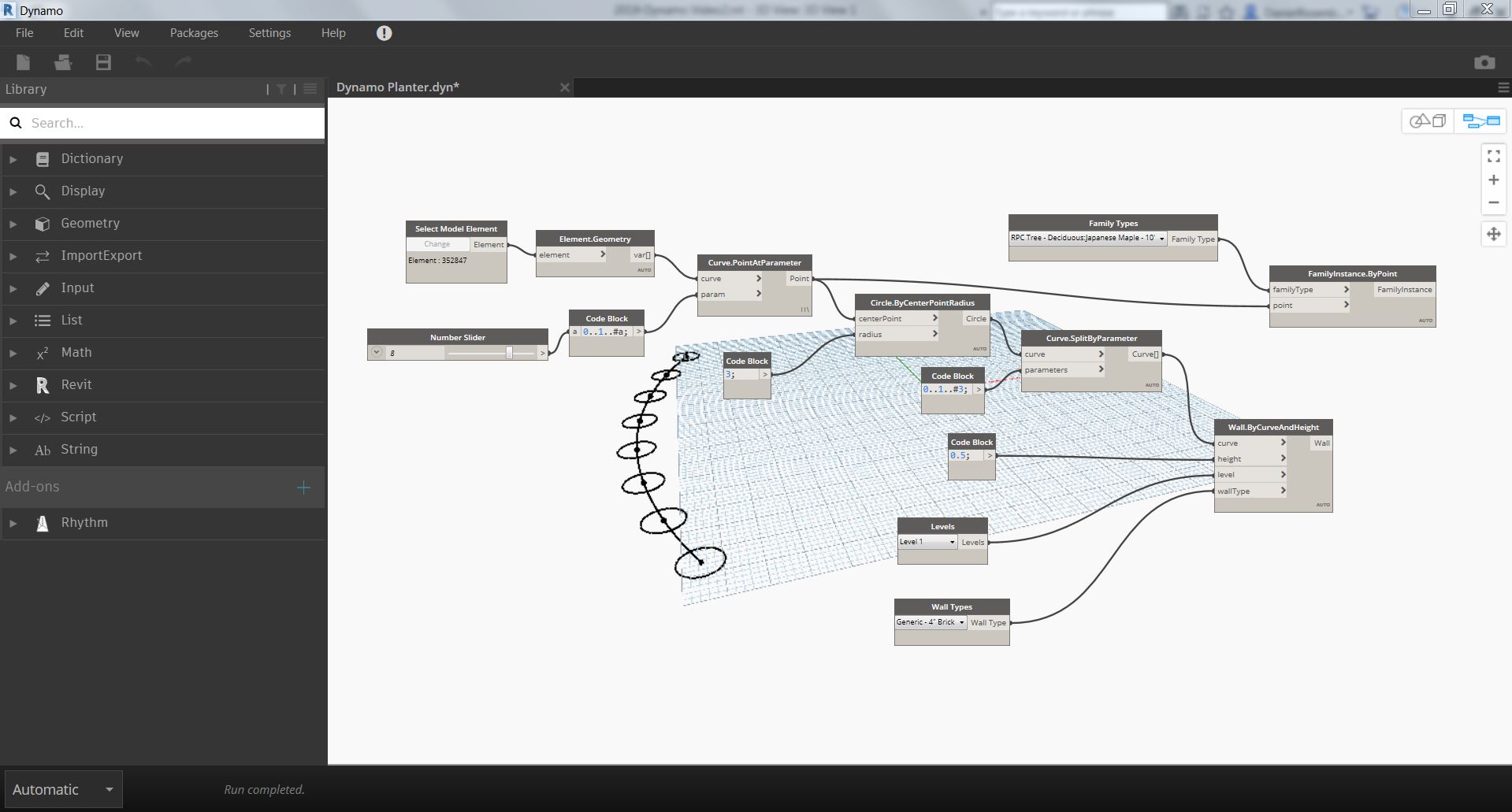Click the Code Block 0..1..#3 expression
Image resolution: width=1512 pixels, height=812 pixels.
(946, 389)
